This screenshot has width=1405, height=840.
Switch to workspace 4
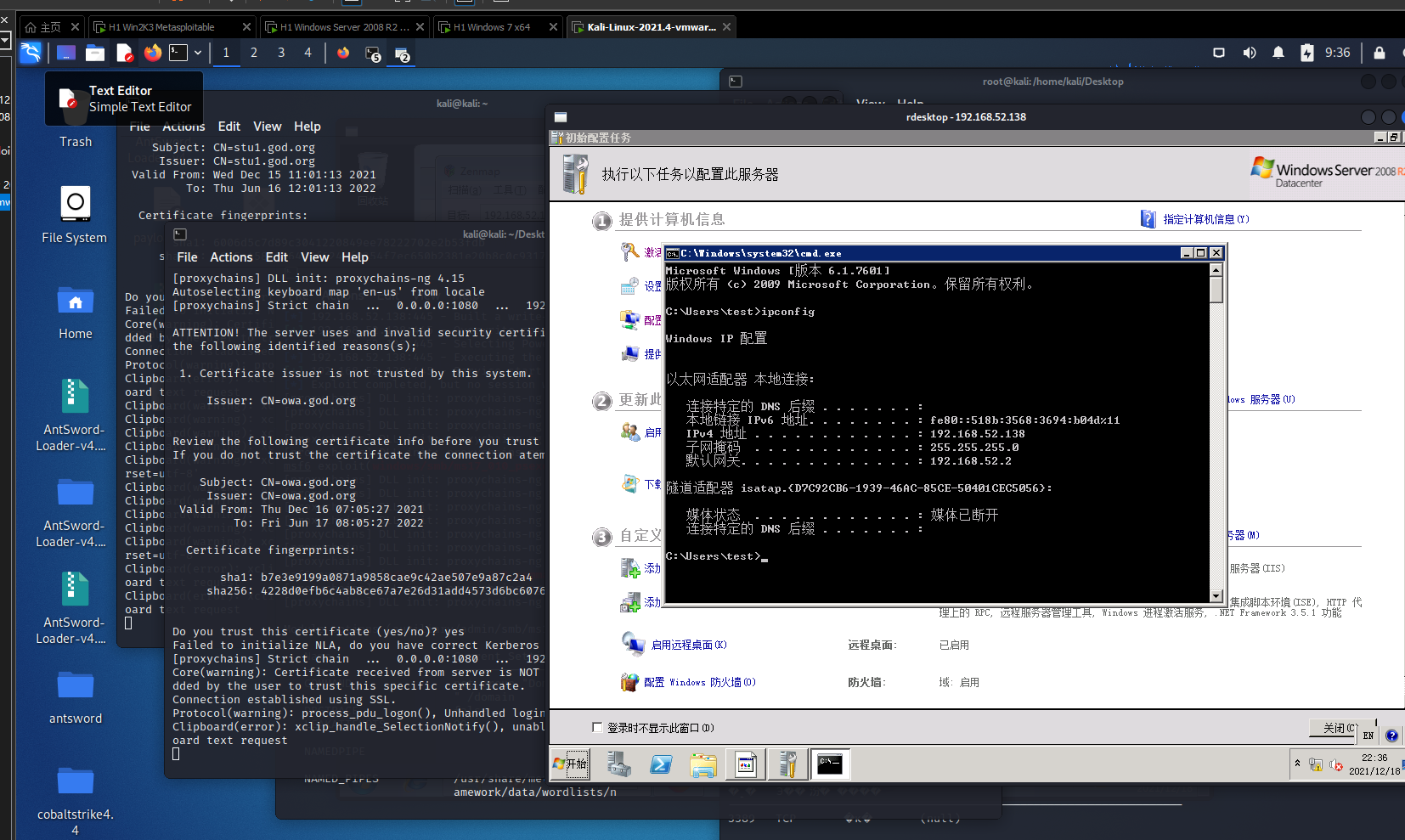308,53
